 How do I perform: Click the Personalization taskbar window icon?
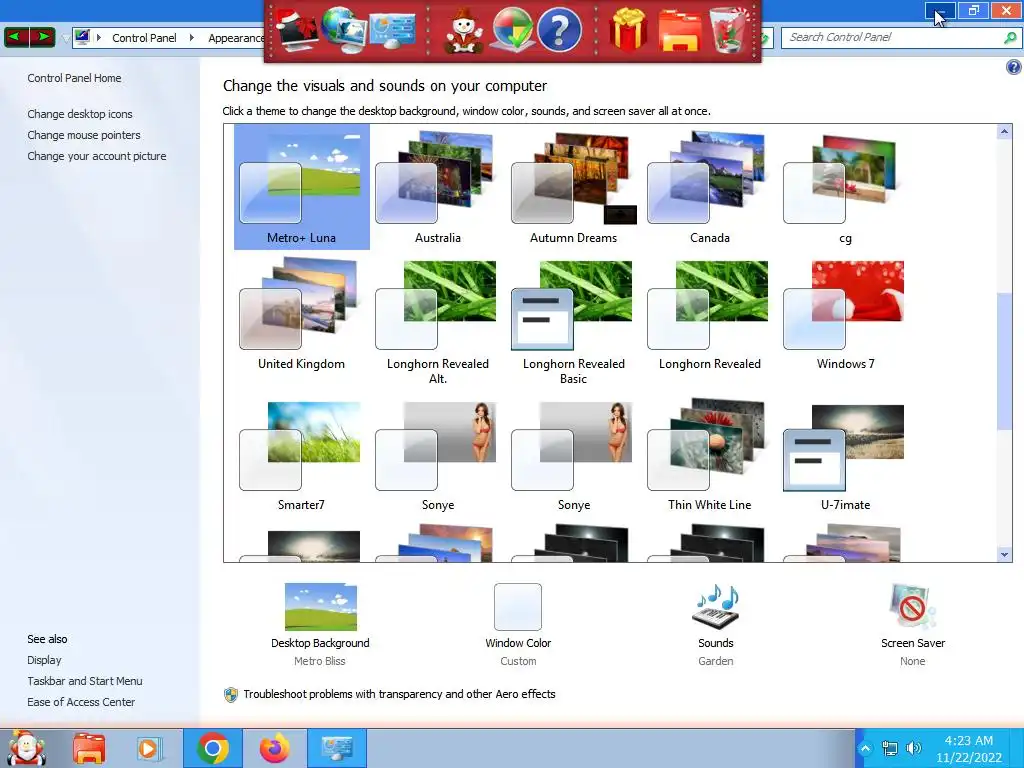click(337, 748)
